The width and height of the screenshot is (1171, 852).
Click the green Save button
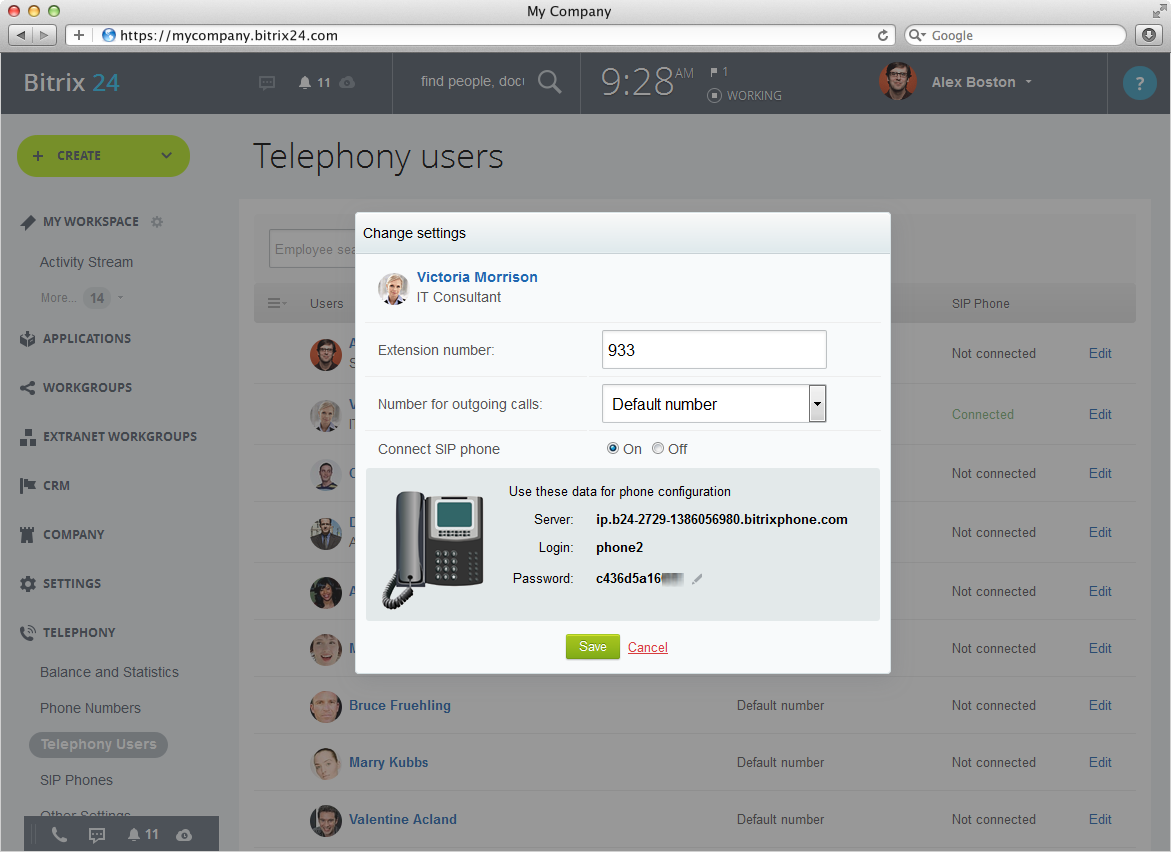[x=593, y=647]
